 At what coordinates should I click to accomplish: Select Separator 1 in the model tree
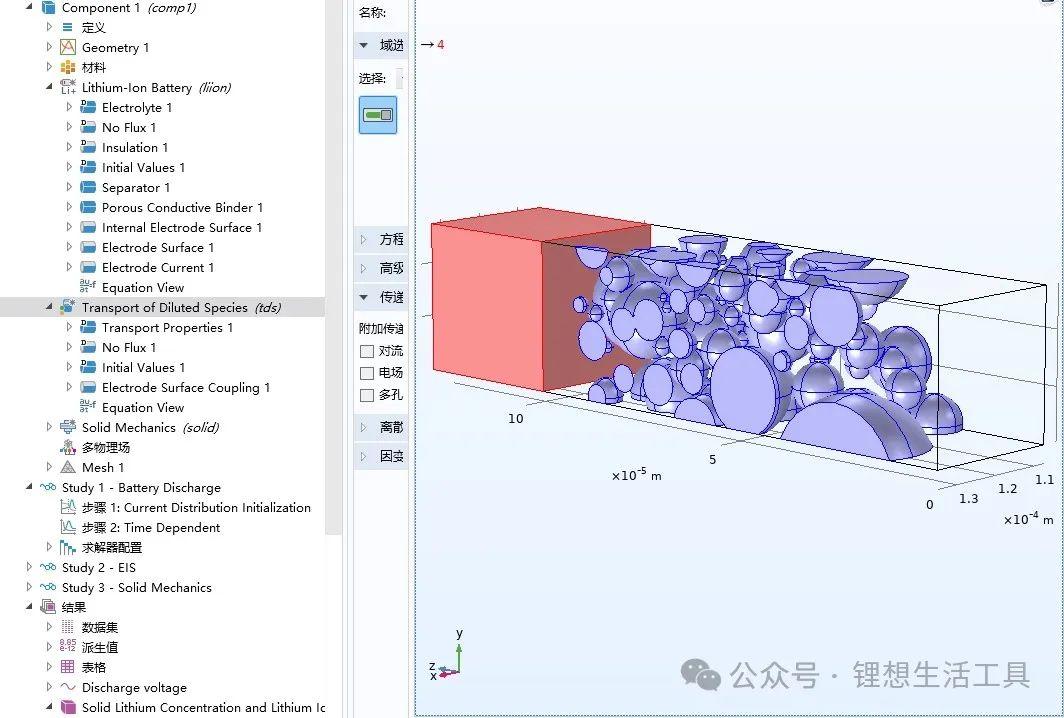(x=135, y=187)
